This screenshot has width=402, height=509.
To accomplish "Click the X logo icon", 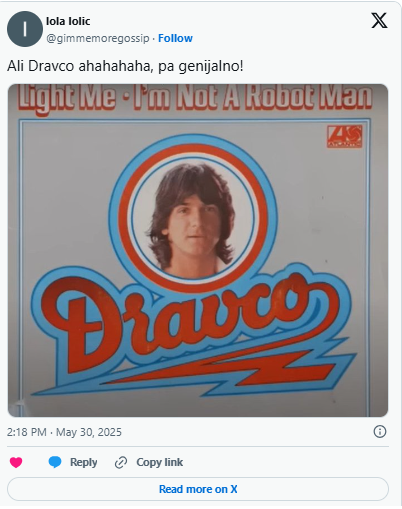I will 379,21.
